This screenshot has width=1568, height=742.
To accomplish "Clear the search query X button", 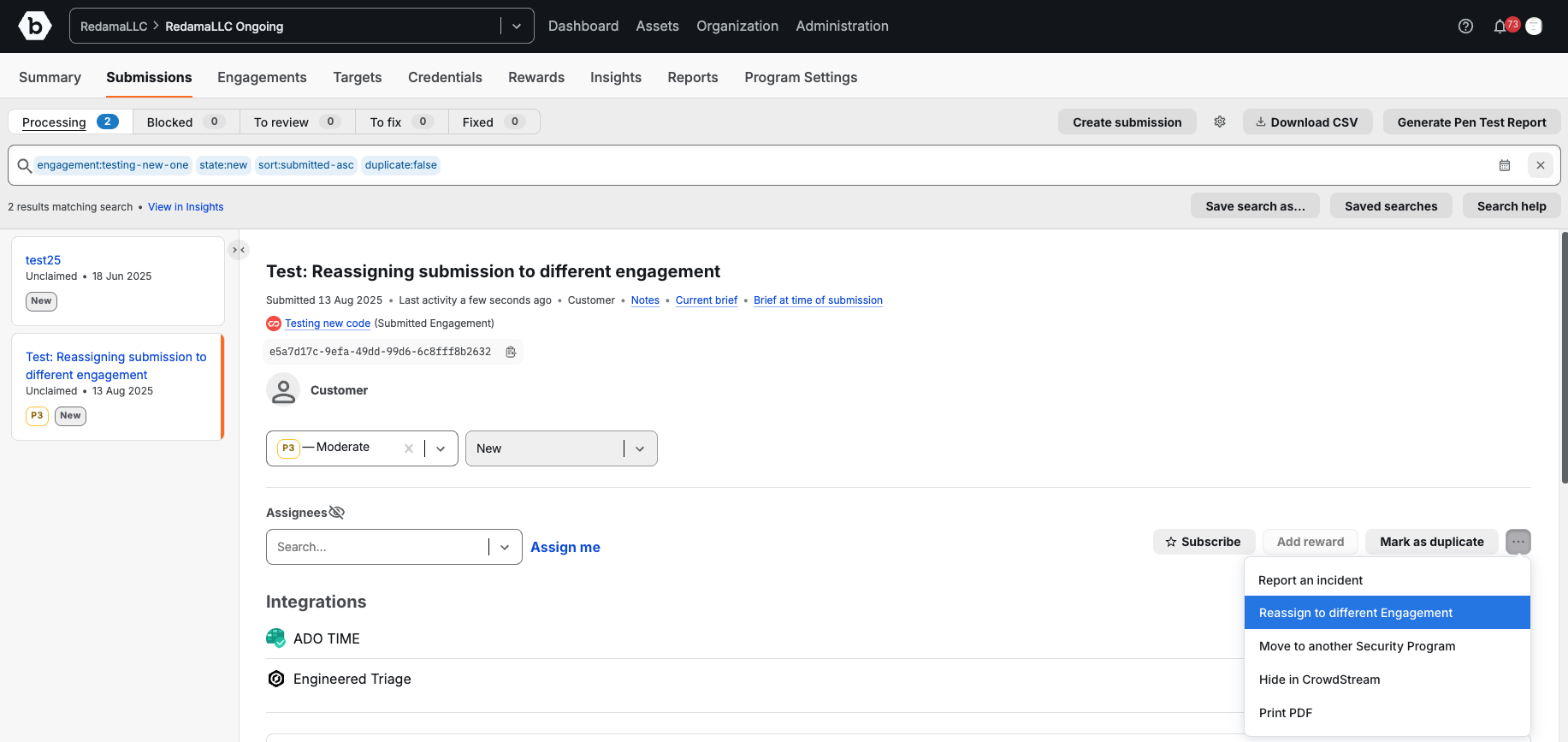I will pos(1540,165).
